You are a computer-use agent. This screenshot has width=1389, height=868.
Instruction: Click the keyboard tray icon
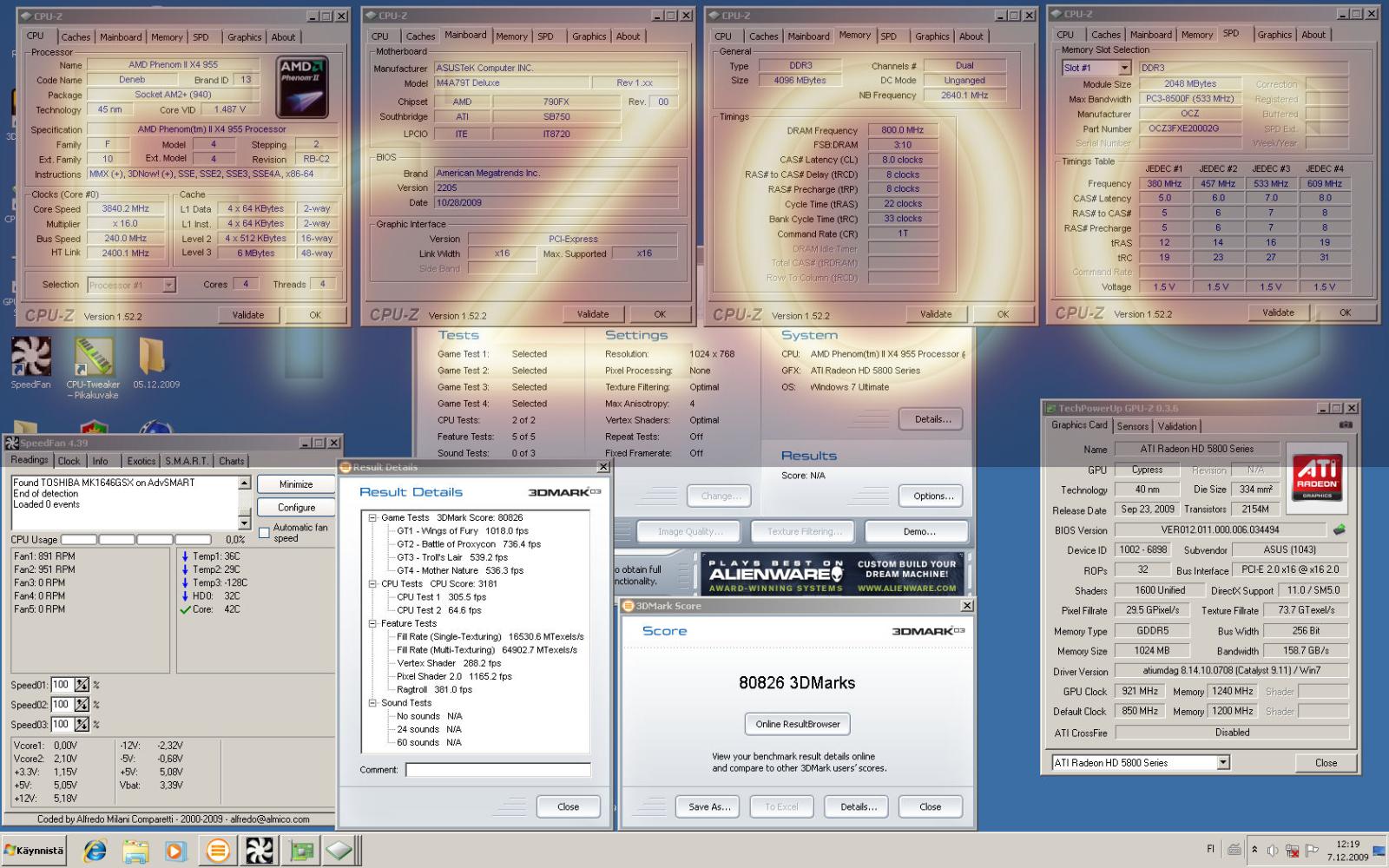(x=1235, y=850)
